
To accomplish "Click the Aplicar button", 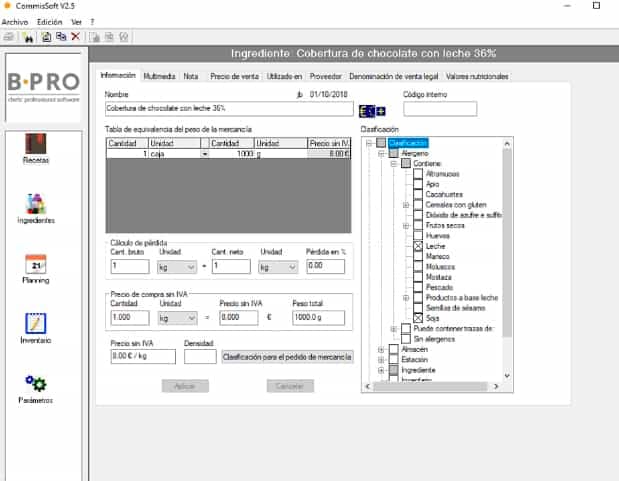I will pyautogui.click(x=185, y=386).
